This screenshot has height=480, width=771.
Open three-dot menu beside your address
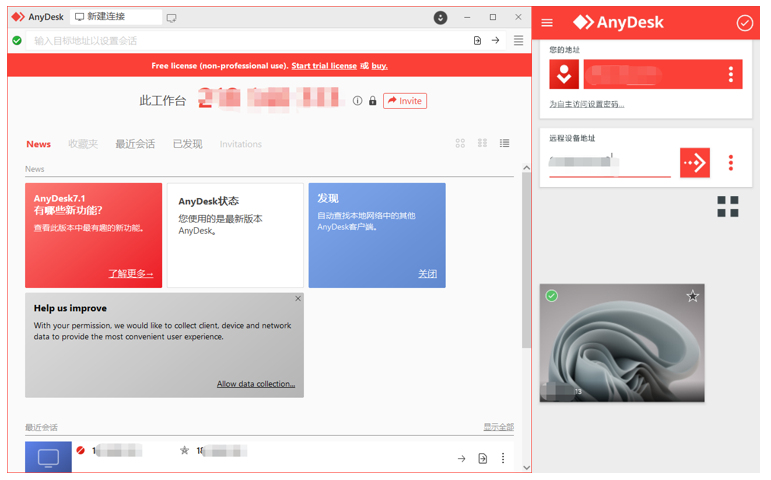point(731,74)
